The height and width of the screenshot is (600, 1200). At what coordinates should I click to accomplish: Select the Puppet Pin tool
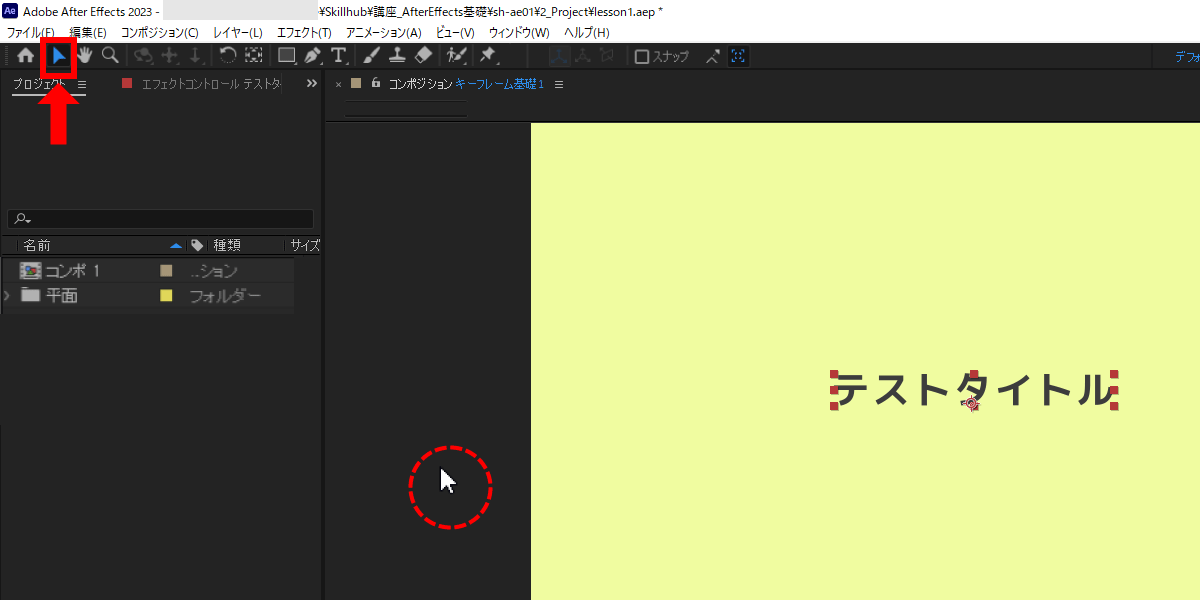[488, 56]
